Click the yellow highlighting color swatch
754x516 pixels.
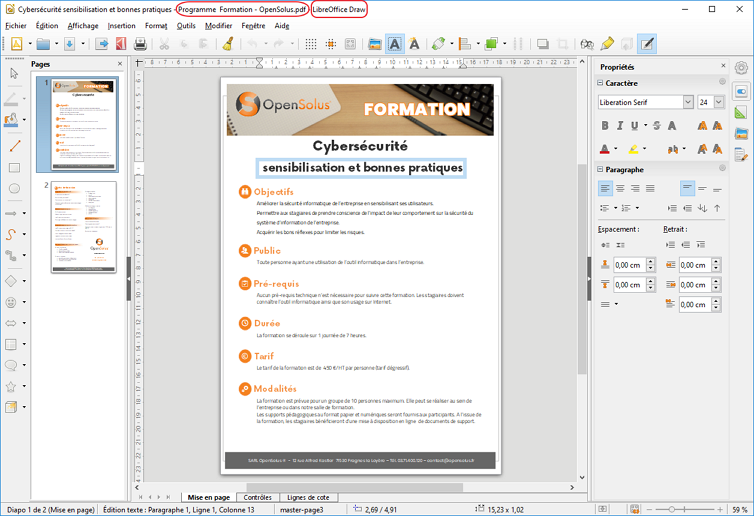click(634, 149)
